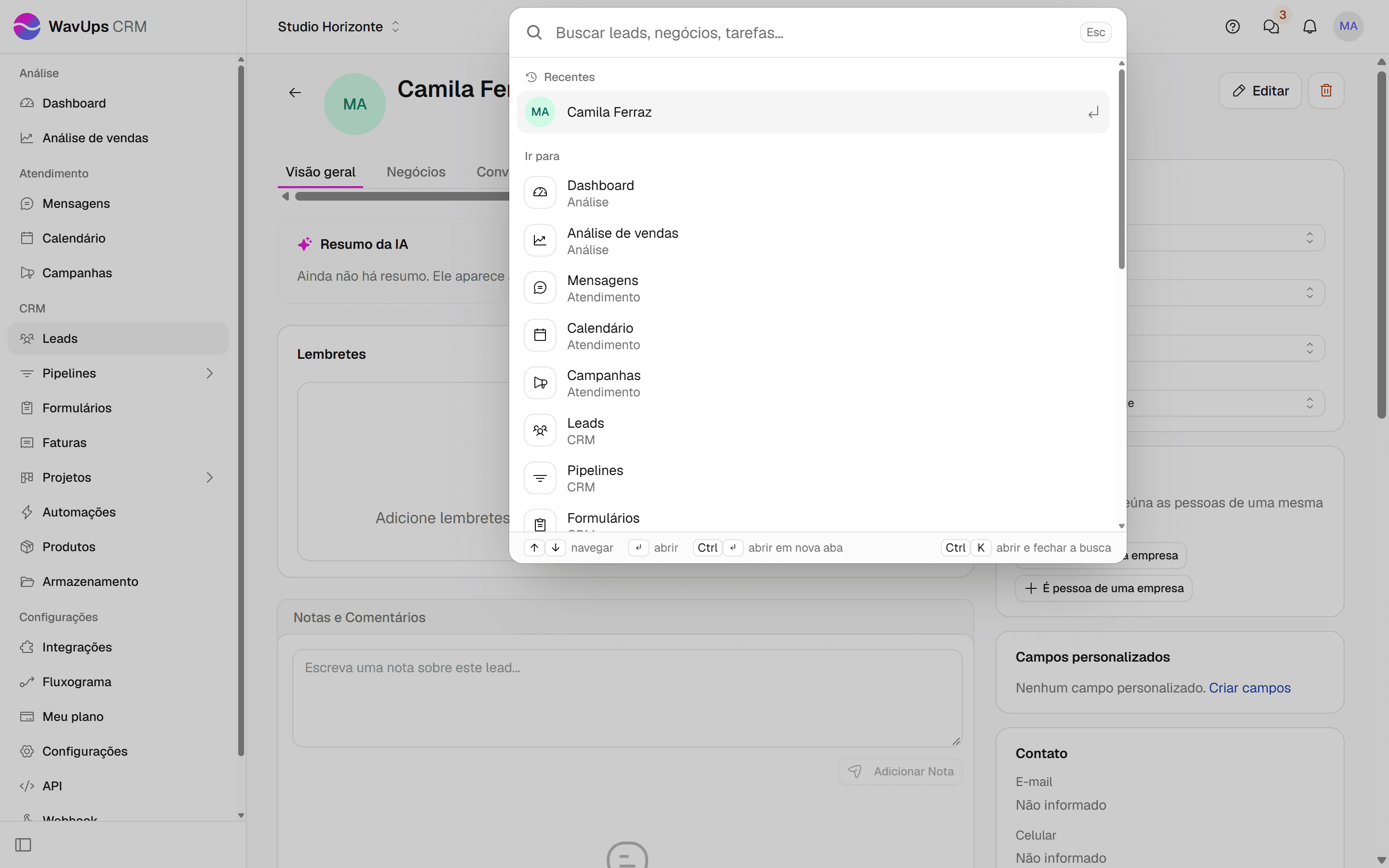Image resolution: width=1389 pixels, height=868 pixels.
Task: Open Integrações in the sidebar
Action: pos(118,647)
